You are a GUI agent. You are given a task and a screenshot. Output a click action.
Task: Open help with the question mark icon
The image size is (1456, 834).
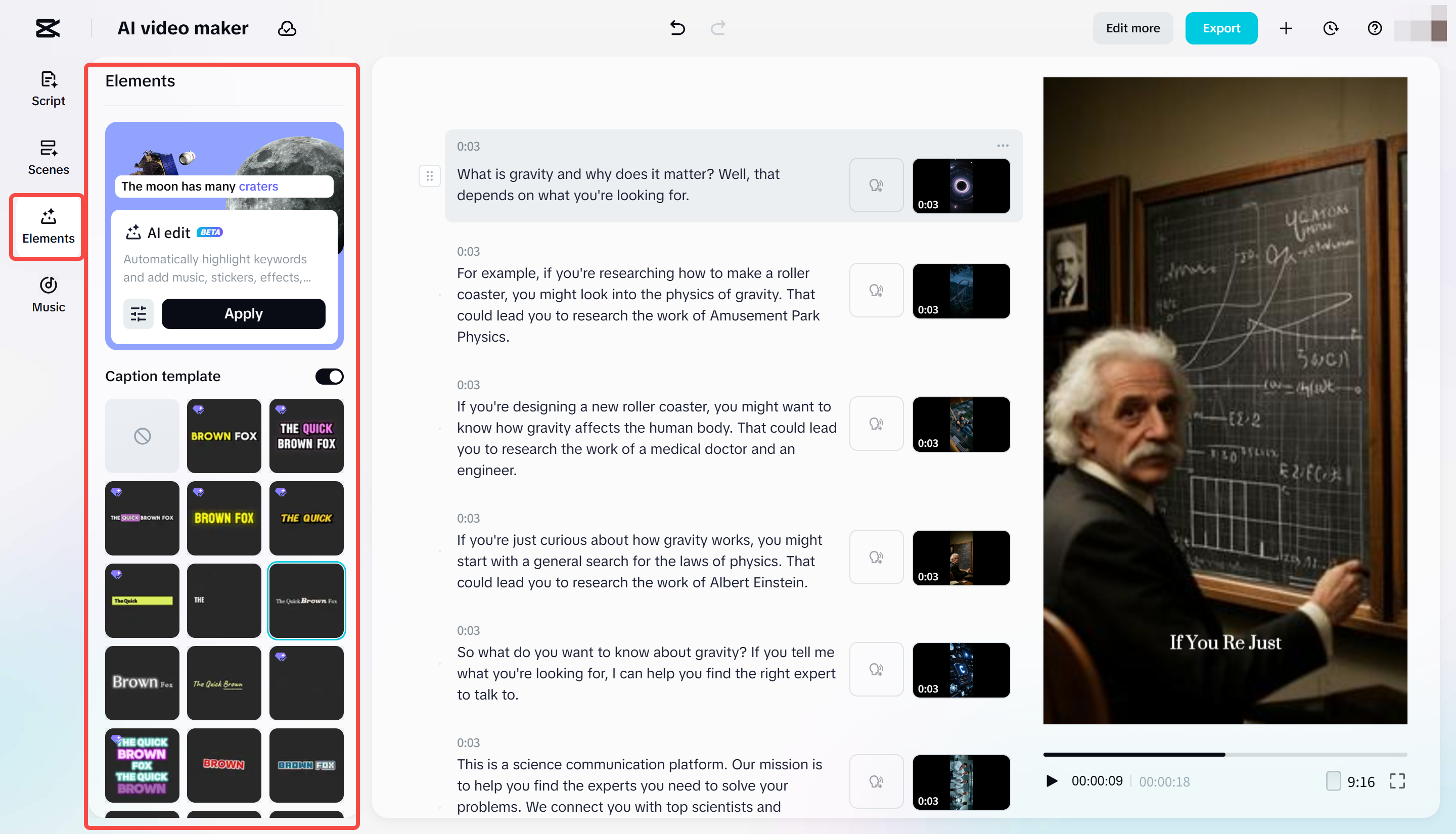(x=1374, y=27)
